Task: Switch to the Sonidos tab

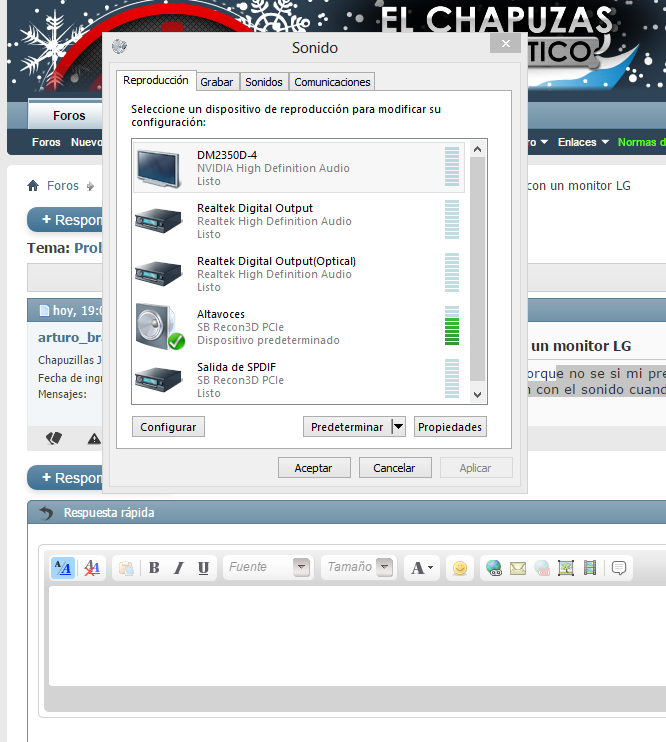Action: (264, 82)
